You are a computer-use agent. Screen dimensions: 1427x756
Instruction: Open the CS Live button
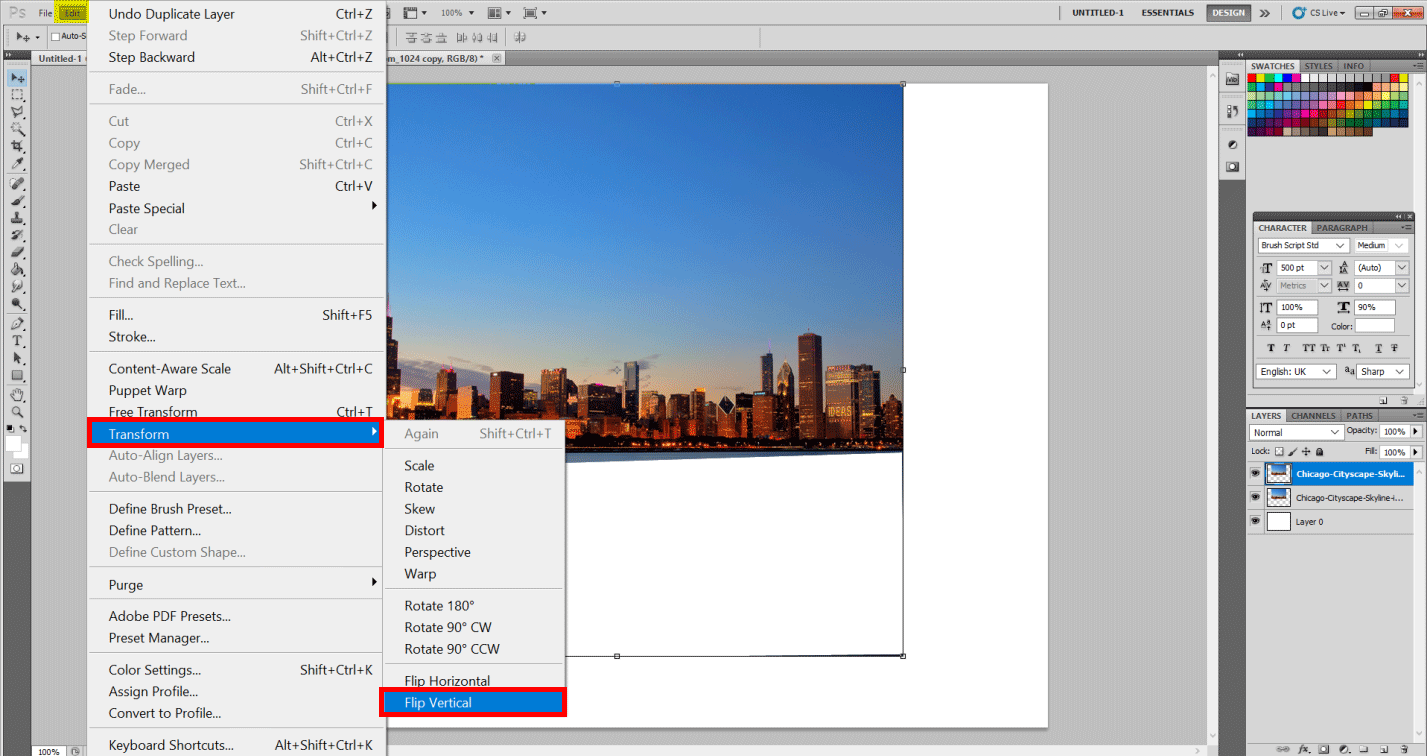(x=1319, y=13)
